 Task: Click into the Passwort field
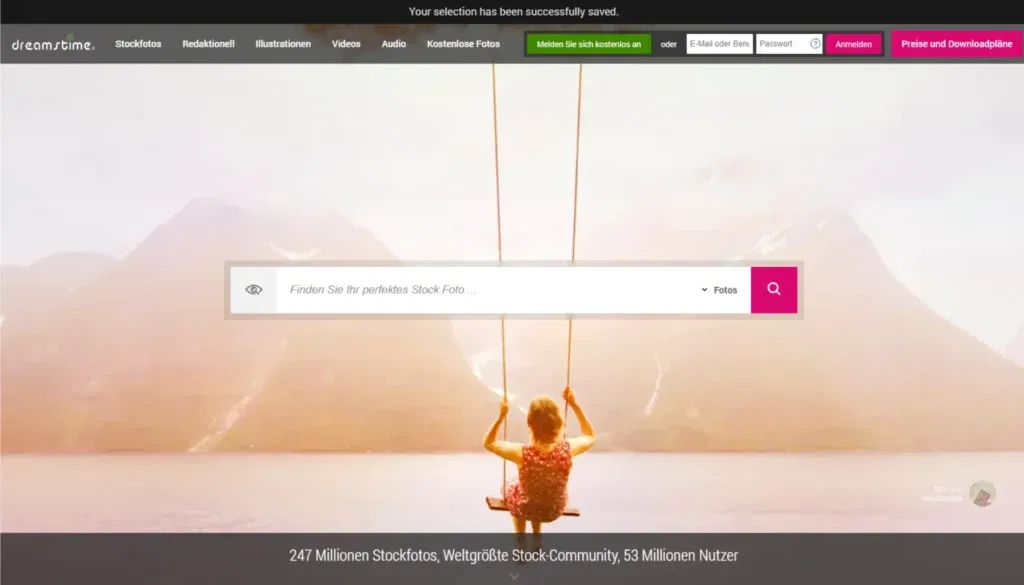coord(781,44)
